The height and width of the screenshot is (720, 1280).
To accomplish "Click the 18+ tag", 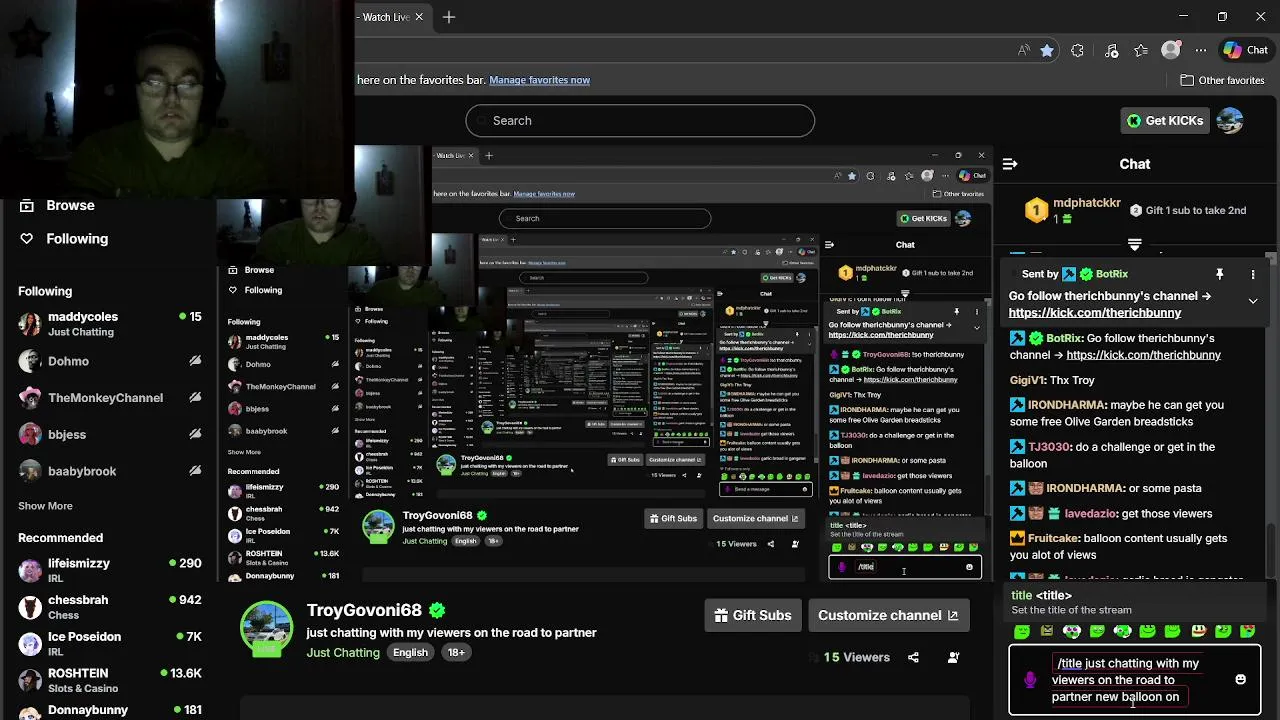I will 456,652.
